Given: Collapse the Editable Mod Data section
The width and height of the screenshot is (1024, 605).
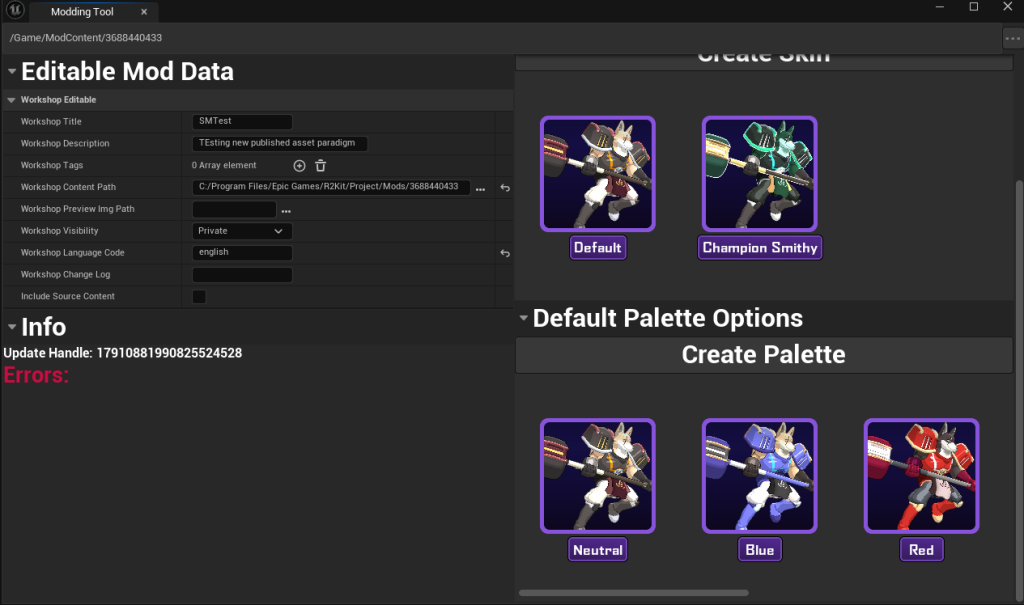Looking at the screenshot, I should point(12,71).
